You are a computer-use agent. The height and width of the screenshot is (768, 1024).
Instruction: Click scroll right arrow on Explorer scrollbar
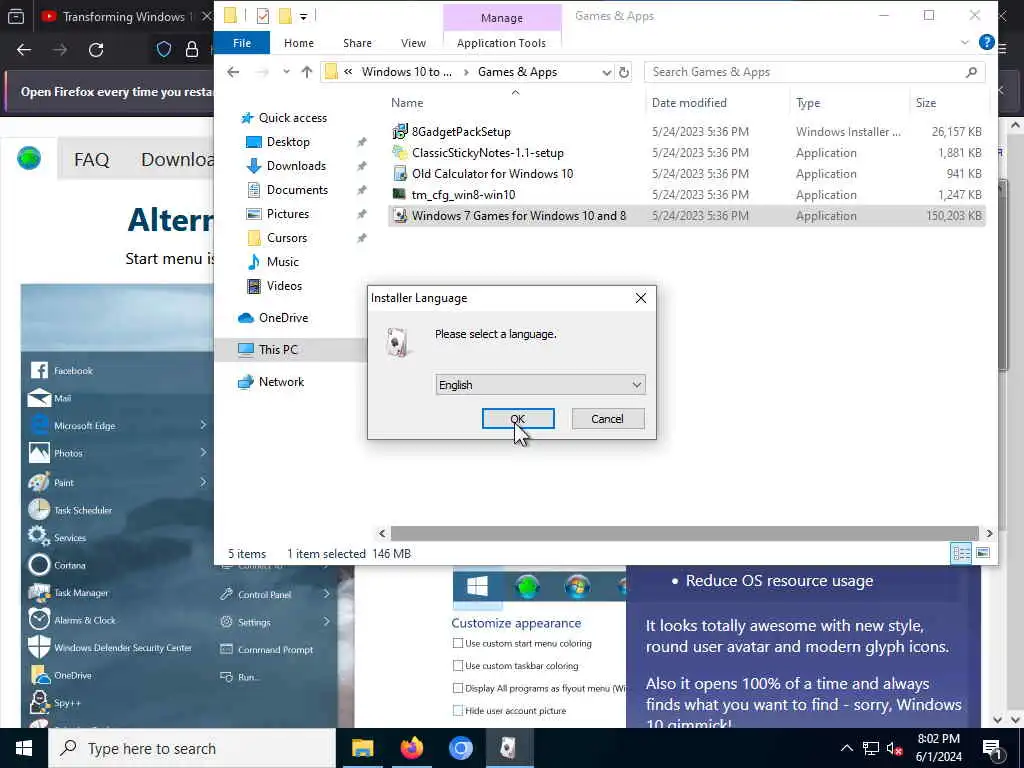point(989,534)
